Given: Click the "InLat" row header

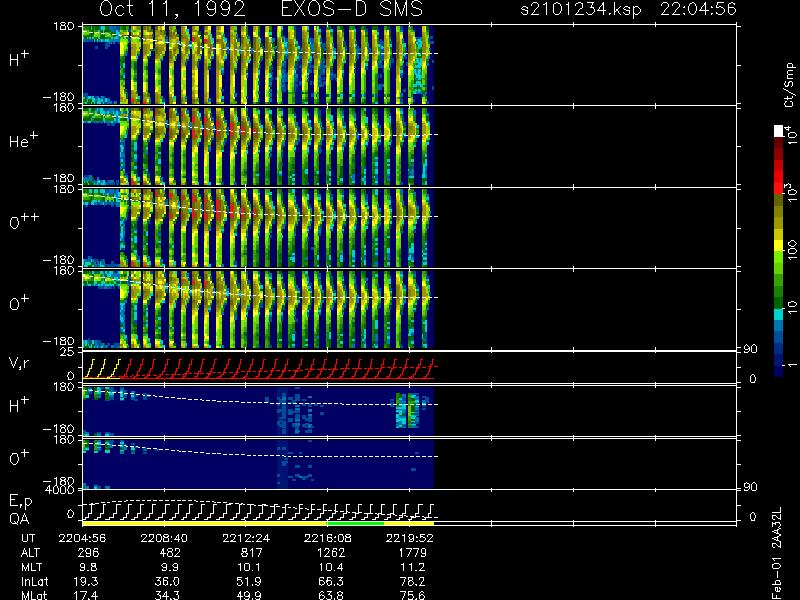Looking at the screenshot, I should 34,582.
